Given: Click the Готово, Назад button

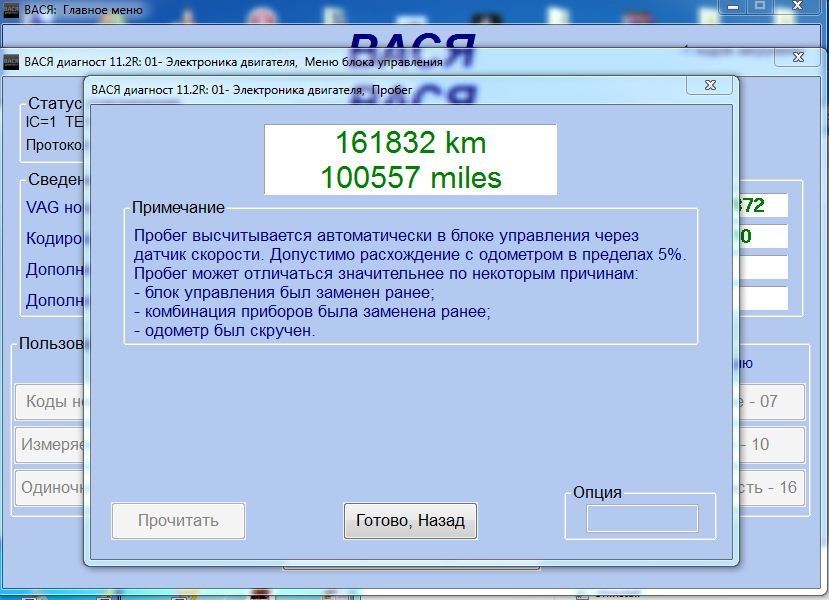Looking at the screenshot, I should point(410,521).
